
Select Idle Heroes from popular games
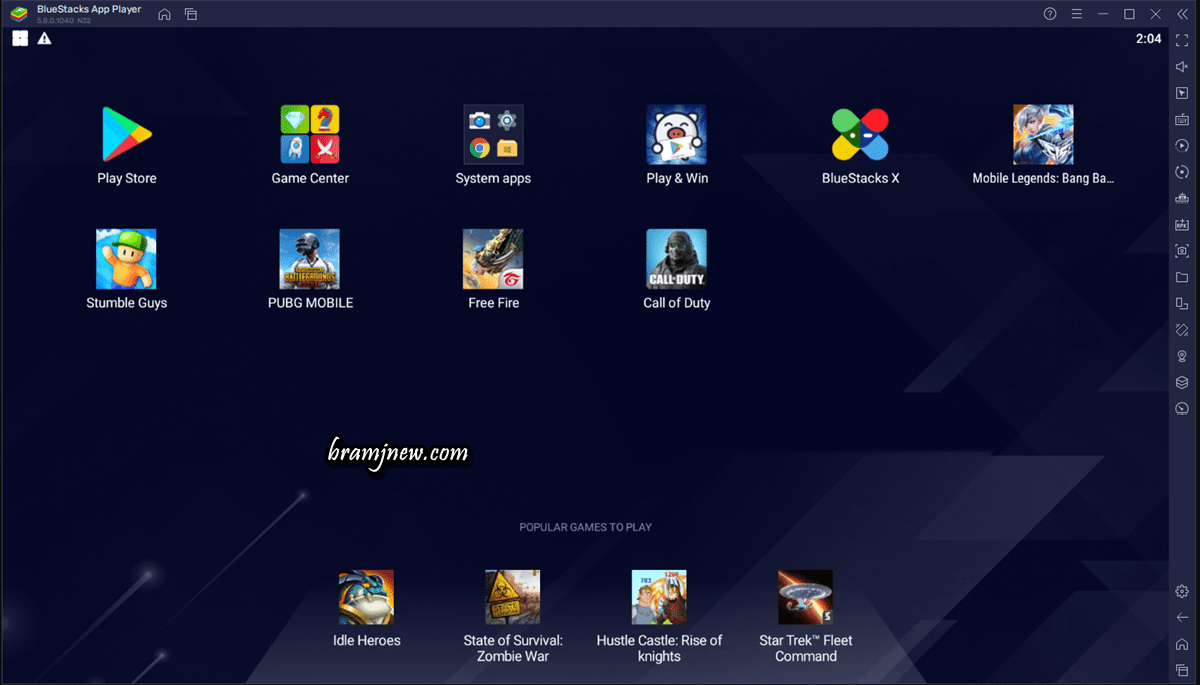[366, 597]
